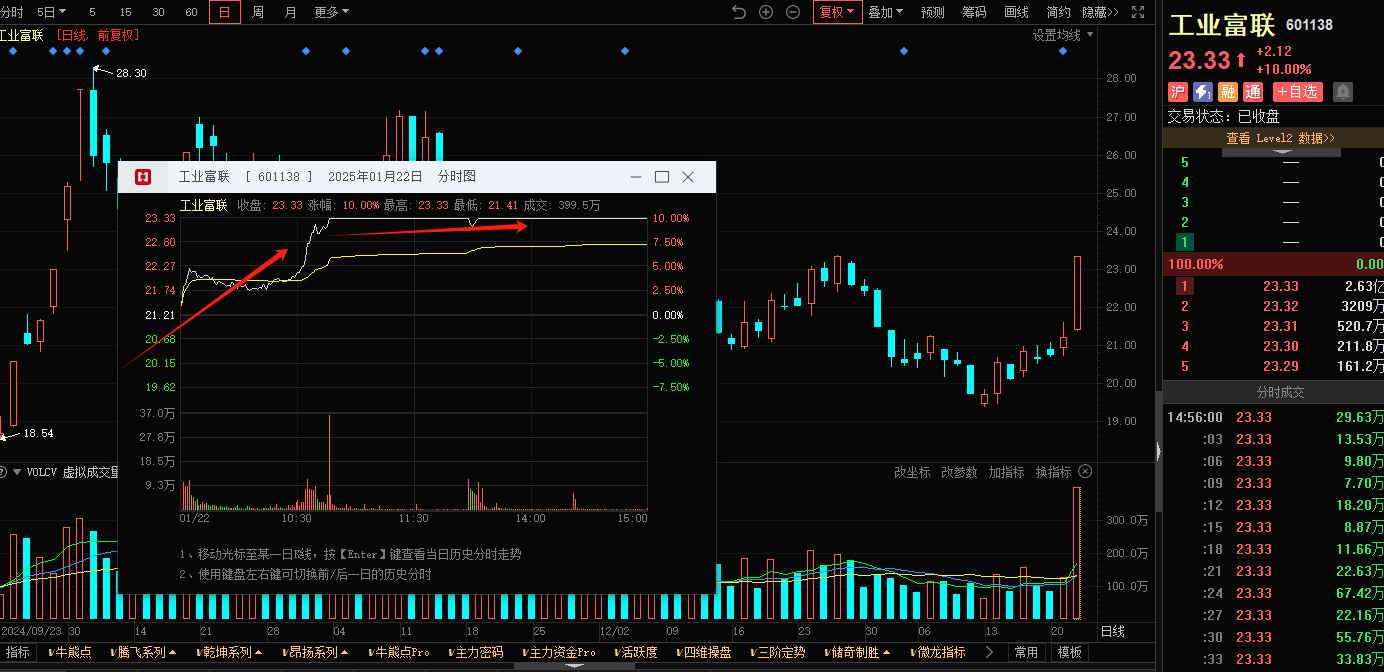Select the 牛熊点Pro indicator tab
Screen dimensions: 1384x672
tap(398, 652)
